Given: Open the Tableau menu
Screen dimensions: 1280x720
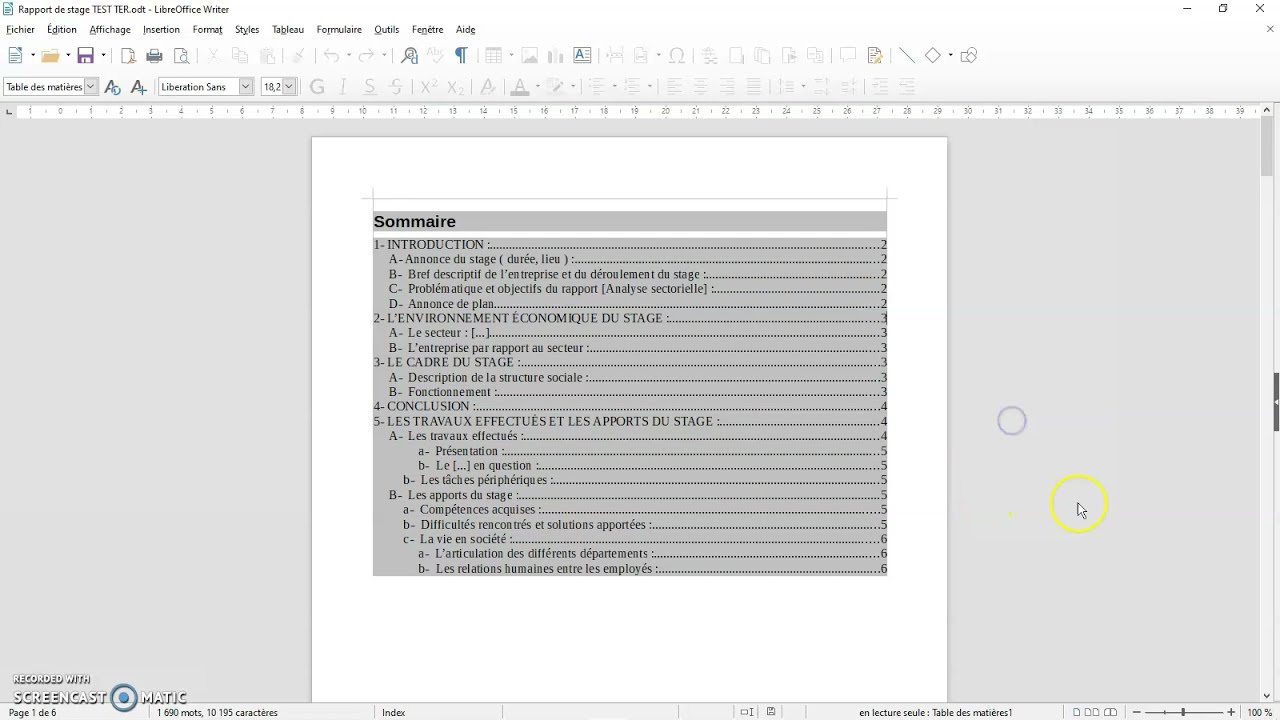Looking at the screenshot, I should coord(288,30).
